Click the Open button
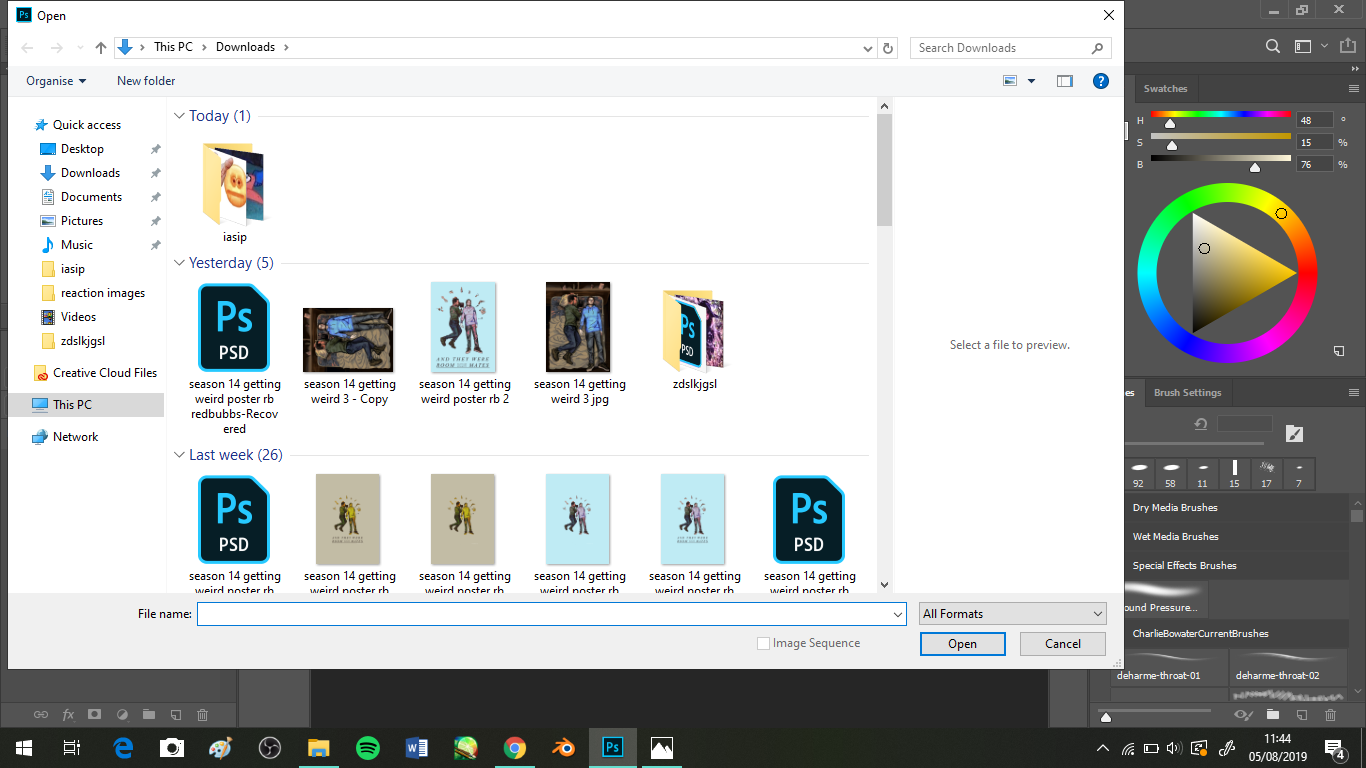The image size is (1366, 768). click(x=962, y=643)
